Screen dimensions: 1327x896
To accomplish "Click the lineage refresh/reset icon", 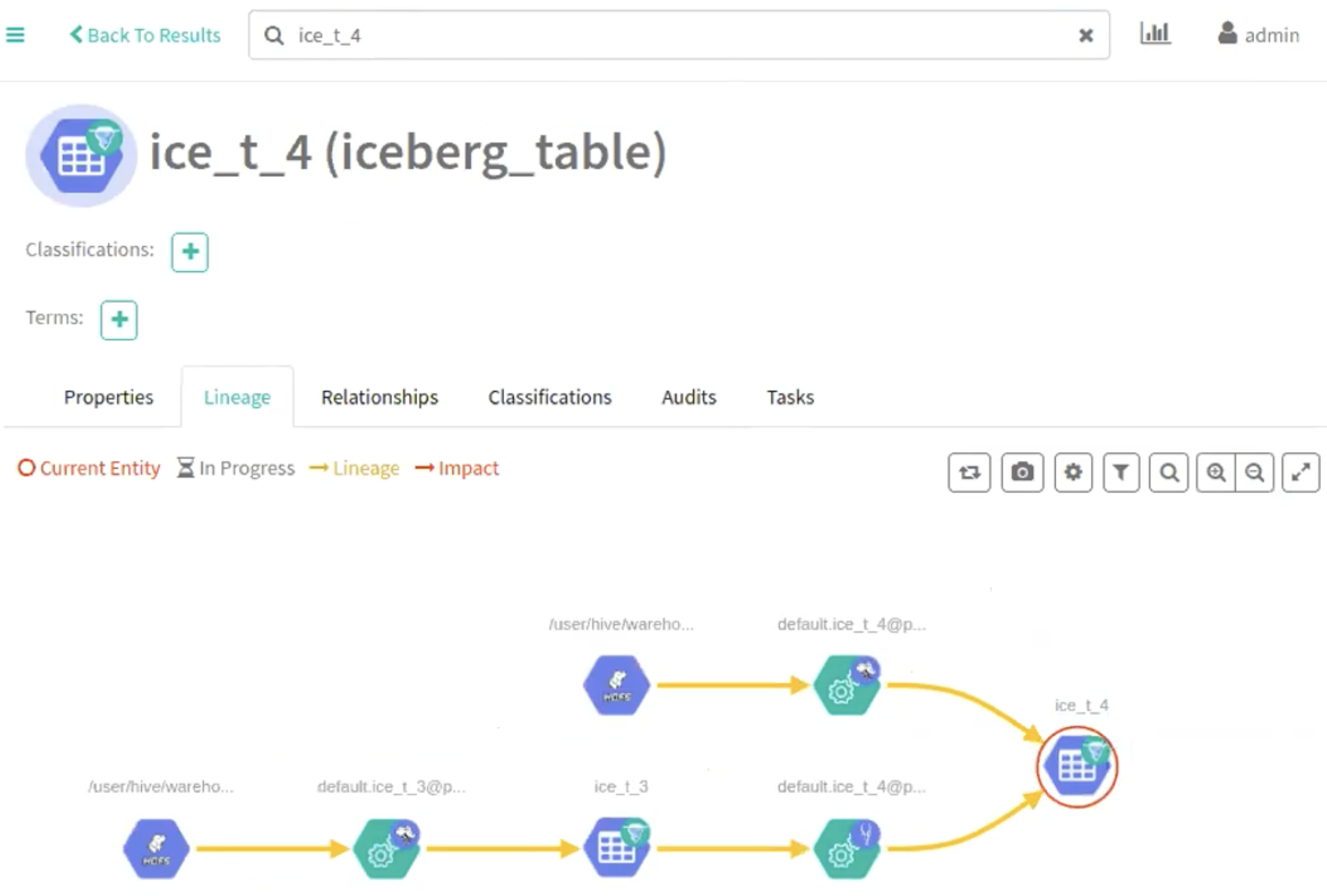I will point(969,473).
